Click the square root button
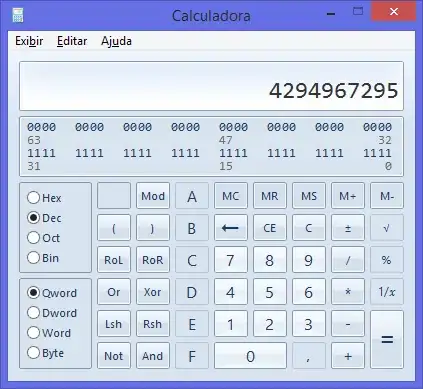 (387, 228)
